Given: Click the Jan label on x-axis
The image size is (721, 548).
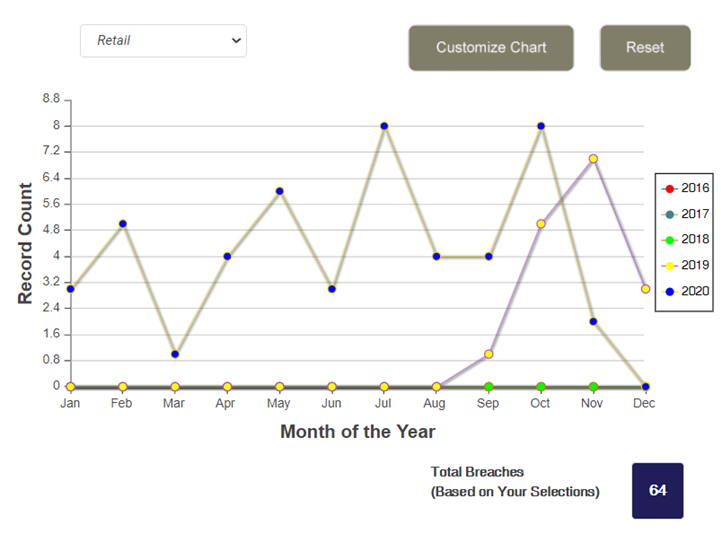Looking at the screenshot, I should 70,403.
